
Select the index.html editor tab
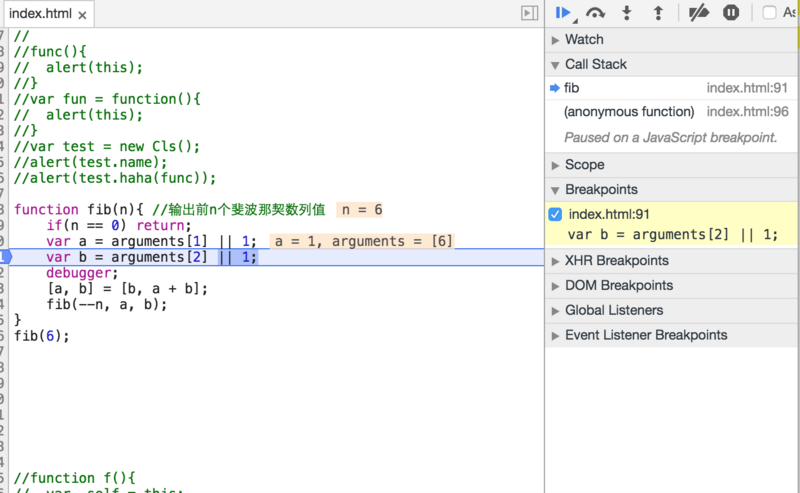[40, 14]
